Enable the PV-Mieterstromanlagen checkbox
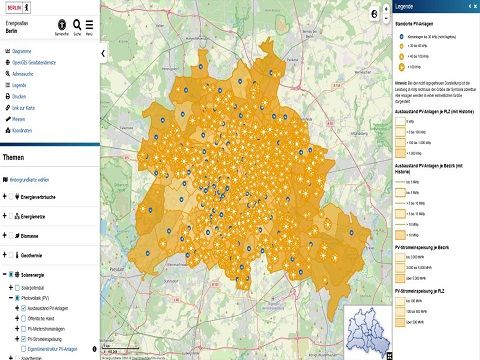The width and height of the screenshot is (480, 360). click(x=23, y=329)
